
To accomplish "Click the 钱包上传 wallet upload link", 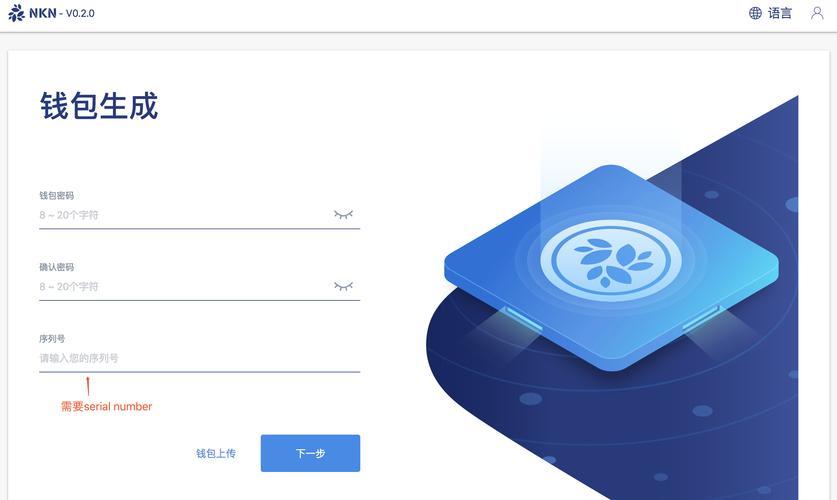I will [x=216, y=453].
